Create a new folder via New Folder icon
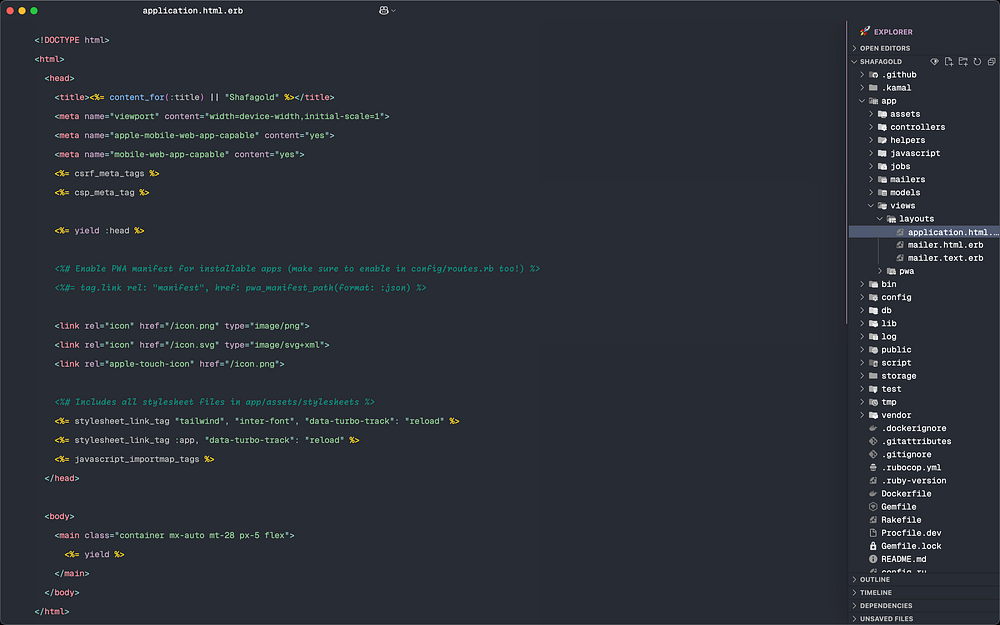The height and width of the screenshot is (625, 1000). click(963, 62)
